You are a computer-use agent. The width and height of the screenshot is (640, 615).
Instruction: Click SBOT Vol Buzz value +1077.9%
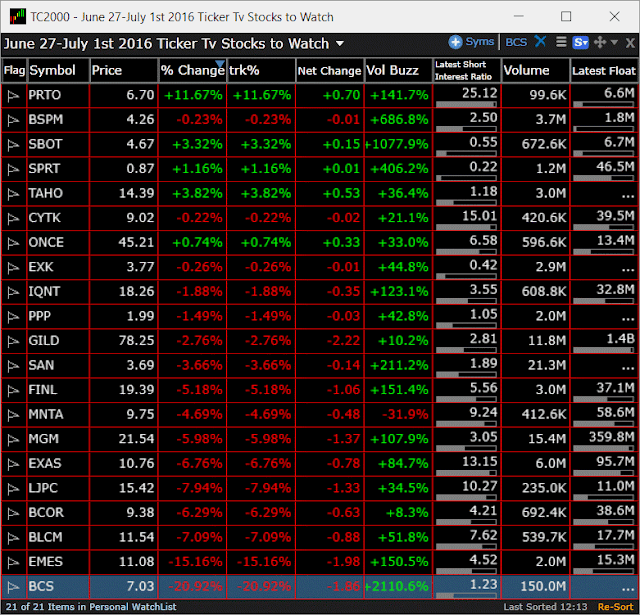click(397, 144)
